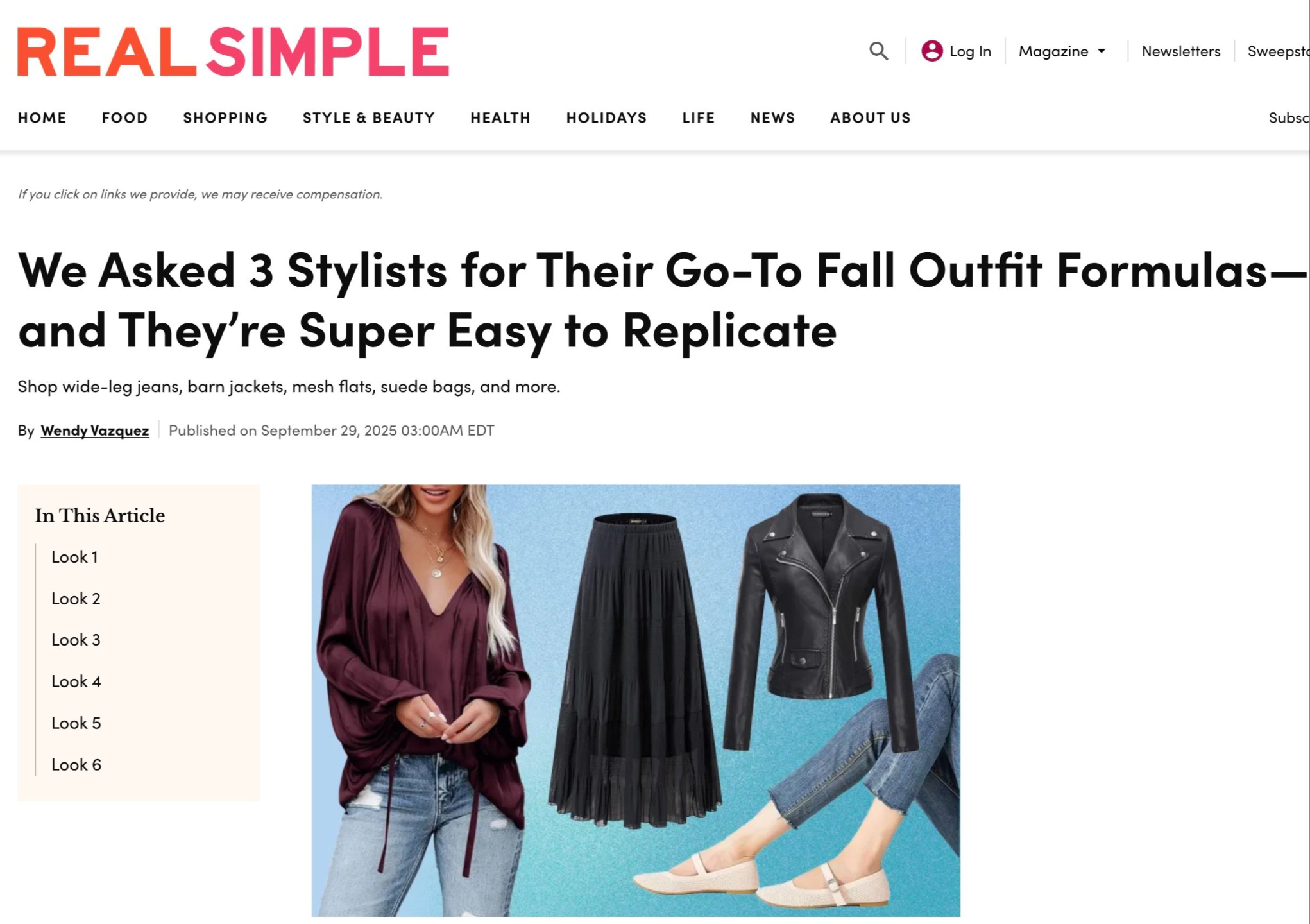
Task: Open the search magnifier icon
Action: point(878,51)
